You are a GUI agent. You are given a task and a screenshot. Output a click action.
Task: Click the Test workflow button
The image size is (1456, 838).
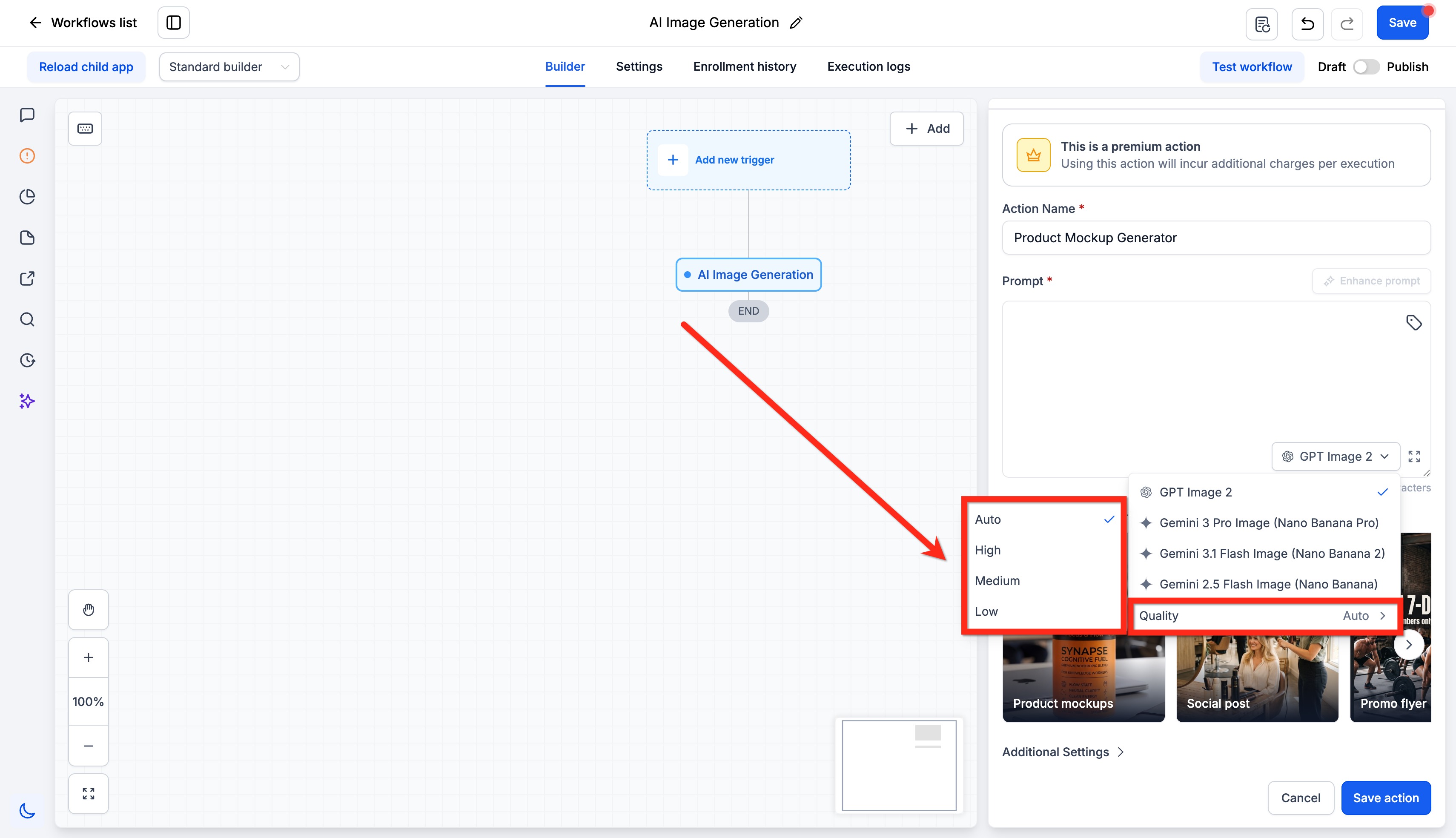click(x=1252, y=67)
